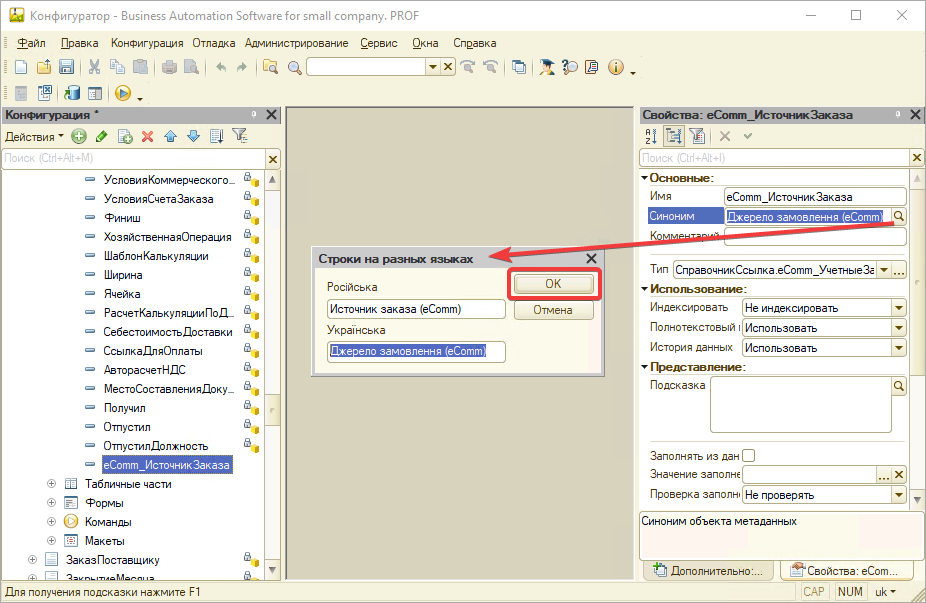The width and height of the screenshot is (926, 603).
Task: Open the Конфигурация menu
Action: (147, 43)
